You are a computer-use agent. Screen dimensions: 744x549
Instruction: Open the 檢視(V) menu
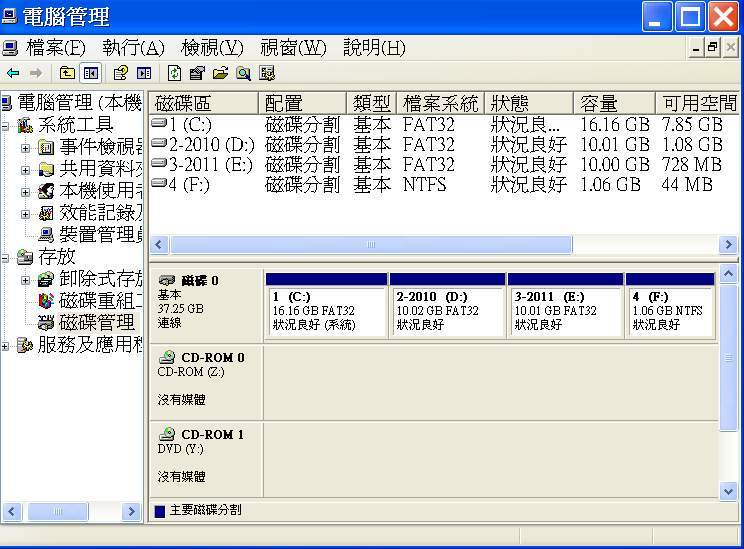point(212,48)
